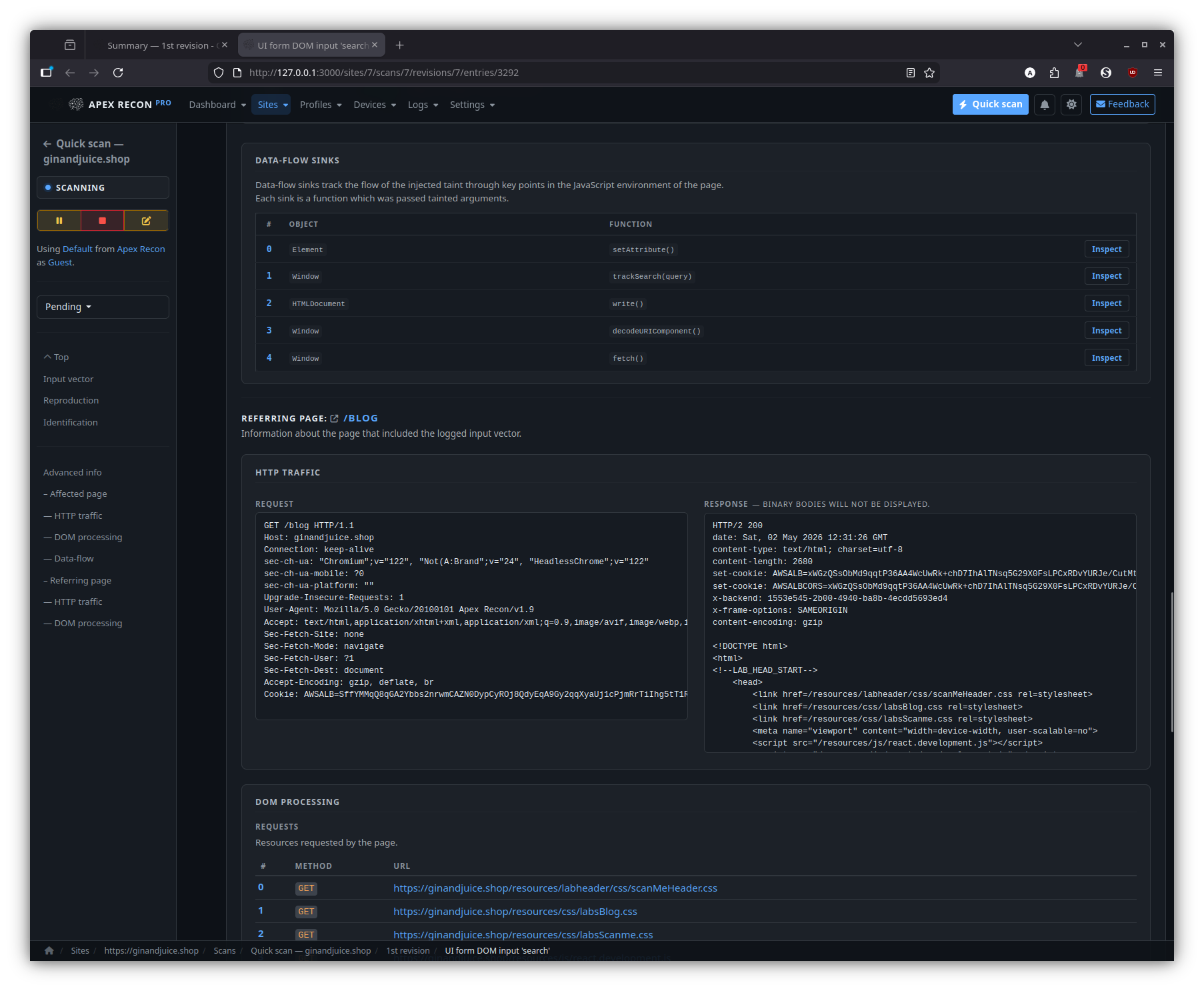Expand the Sites menu
The width and height of the screenshot is (1204, 991).
coord(273,105)
